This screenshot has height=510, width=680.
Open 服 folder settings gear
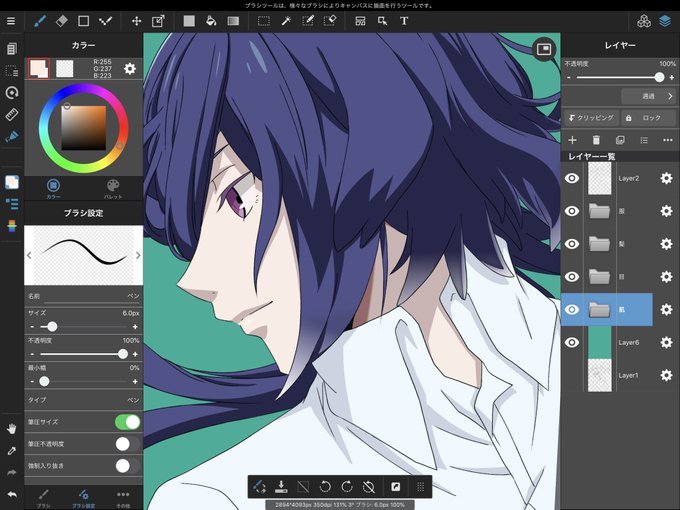click(x=666, y=211)
